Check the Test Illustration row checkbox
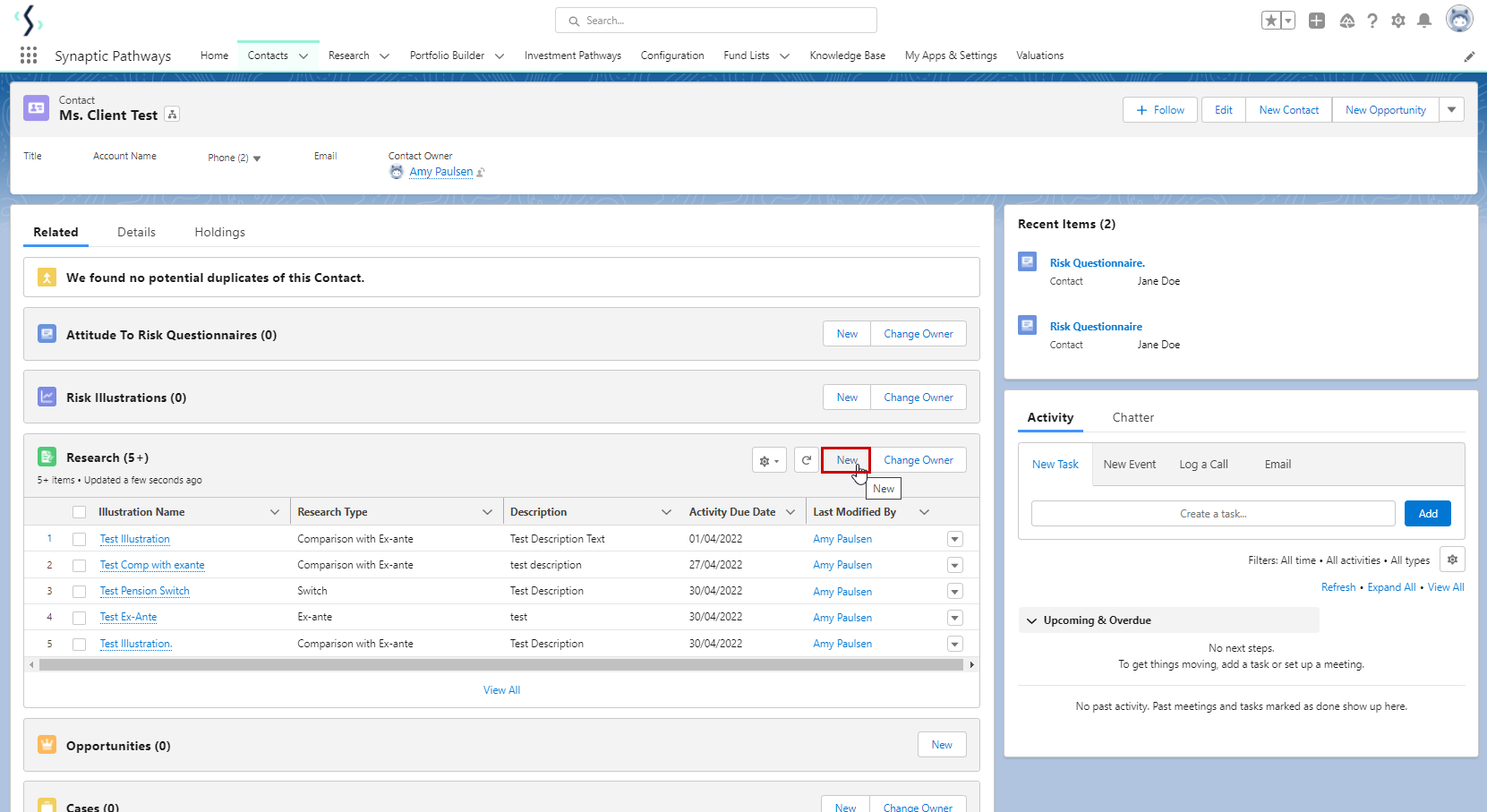 [80, 539]
